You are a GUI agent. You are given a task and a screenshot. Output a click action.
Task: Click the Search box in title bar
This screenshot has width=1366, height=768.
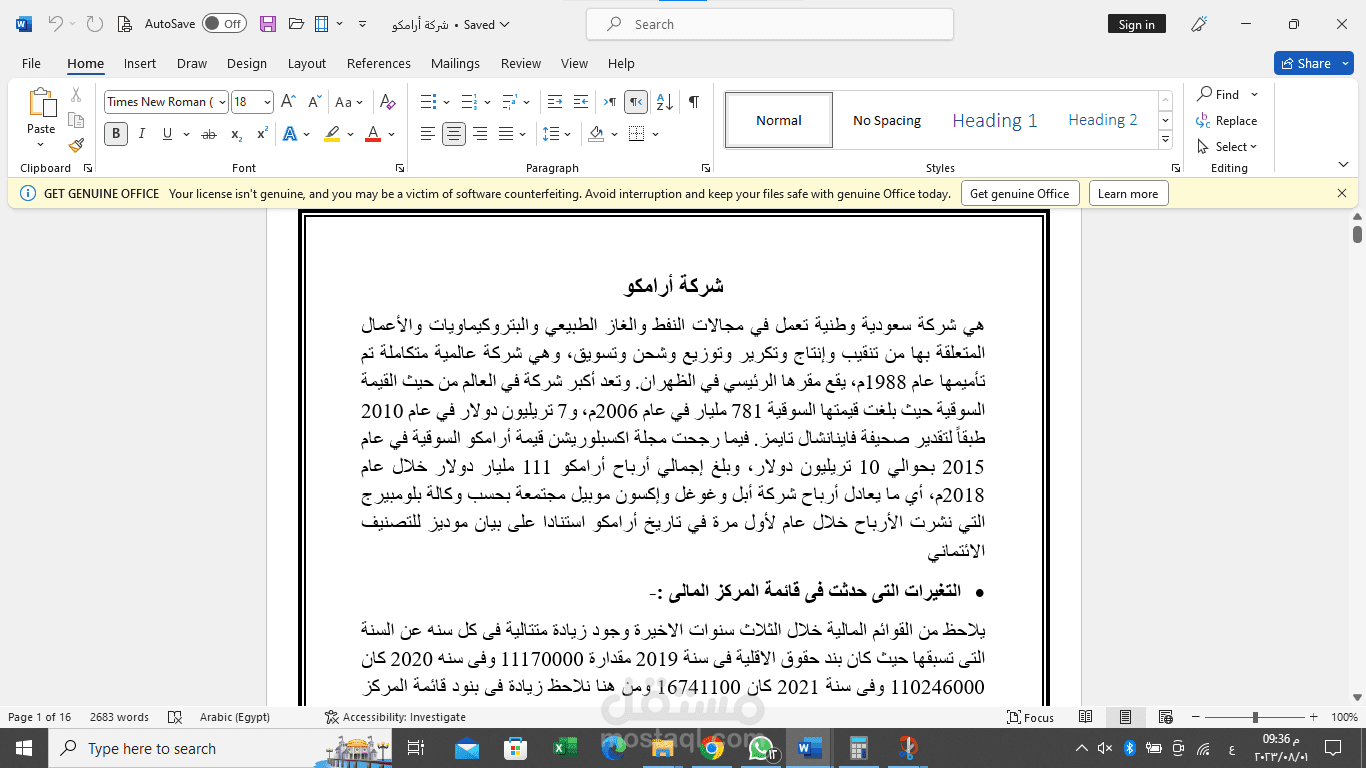tap(769, 24)
